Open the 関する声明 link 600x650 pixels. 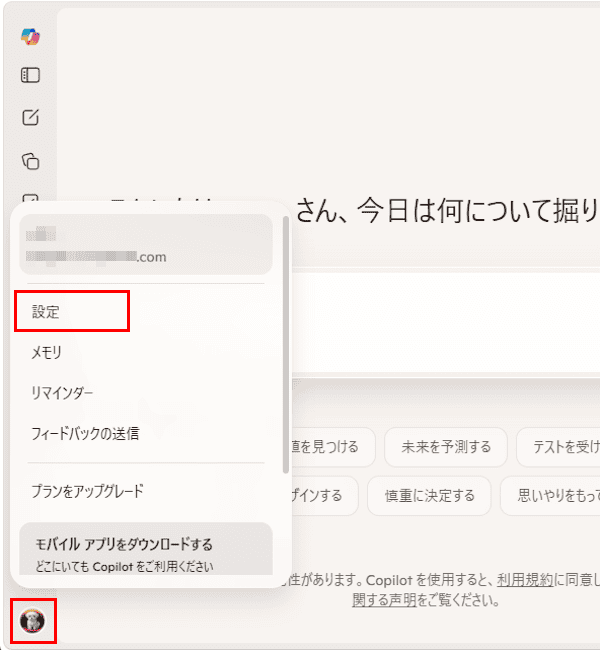(384, 599)
